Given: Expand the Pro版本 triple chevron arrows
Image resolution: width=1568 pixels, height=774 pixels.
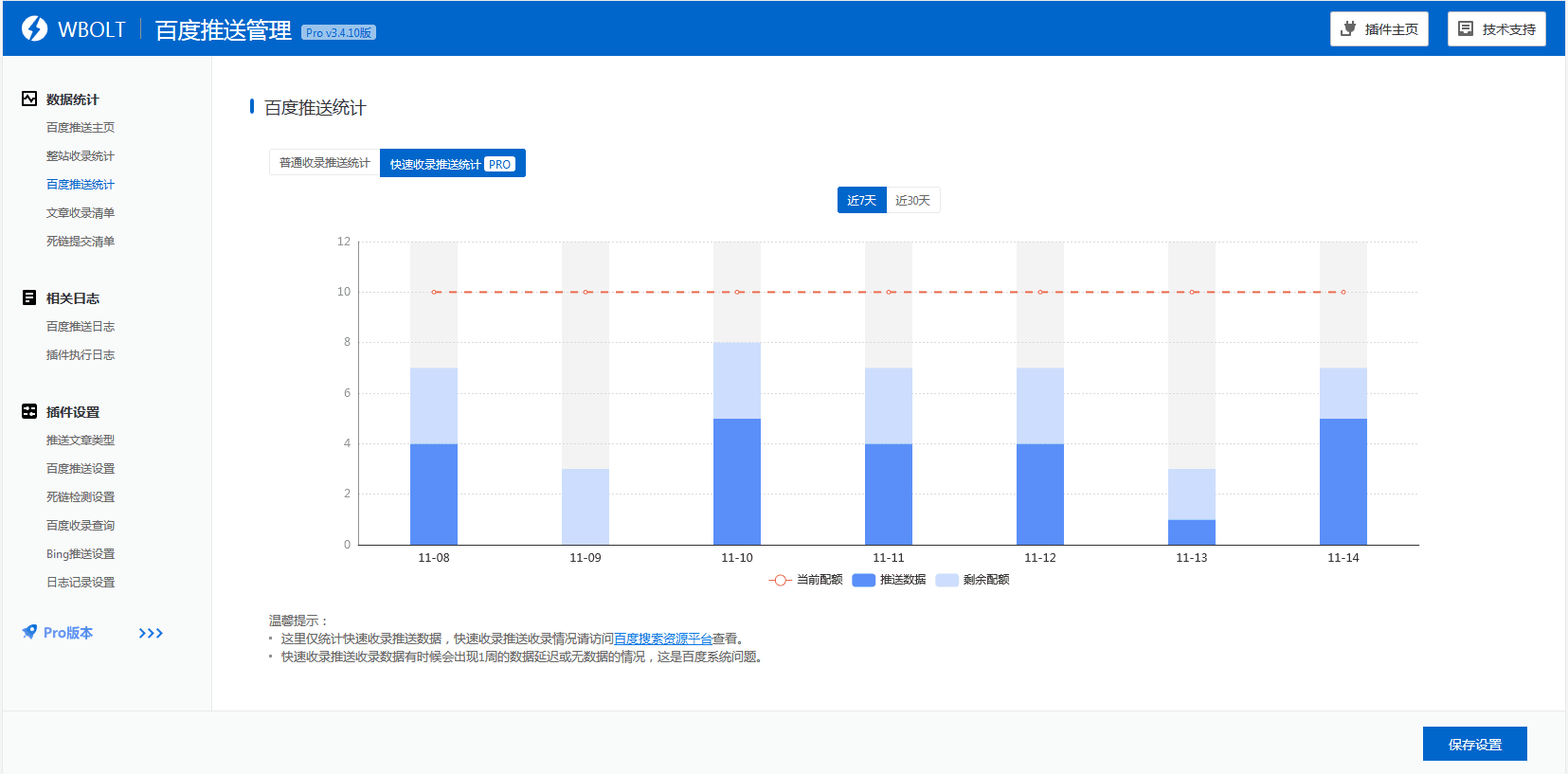Looking at the screenshot, I should tap(151, 633).
